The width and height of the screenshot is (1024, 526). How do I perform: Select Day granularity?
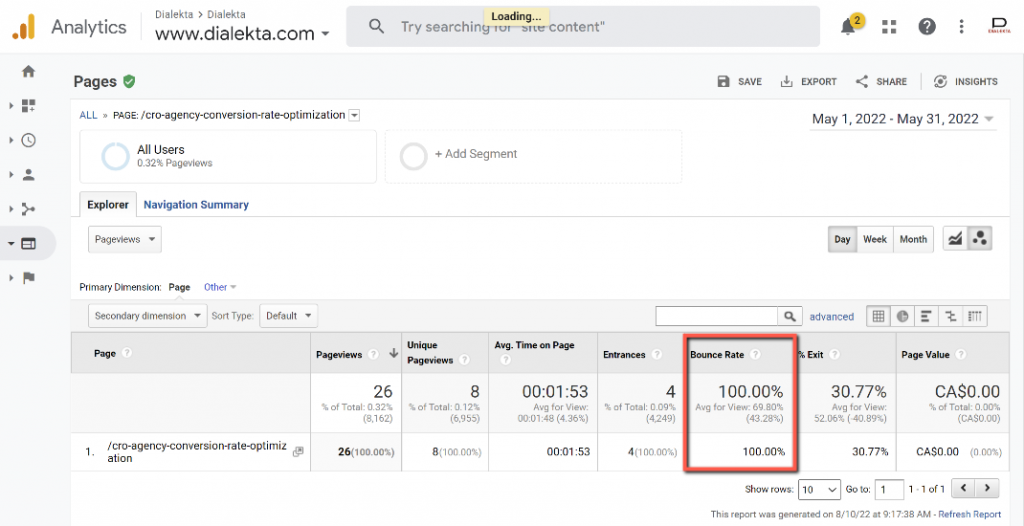click(842, 239)
